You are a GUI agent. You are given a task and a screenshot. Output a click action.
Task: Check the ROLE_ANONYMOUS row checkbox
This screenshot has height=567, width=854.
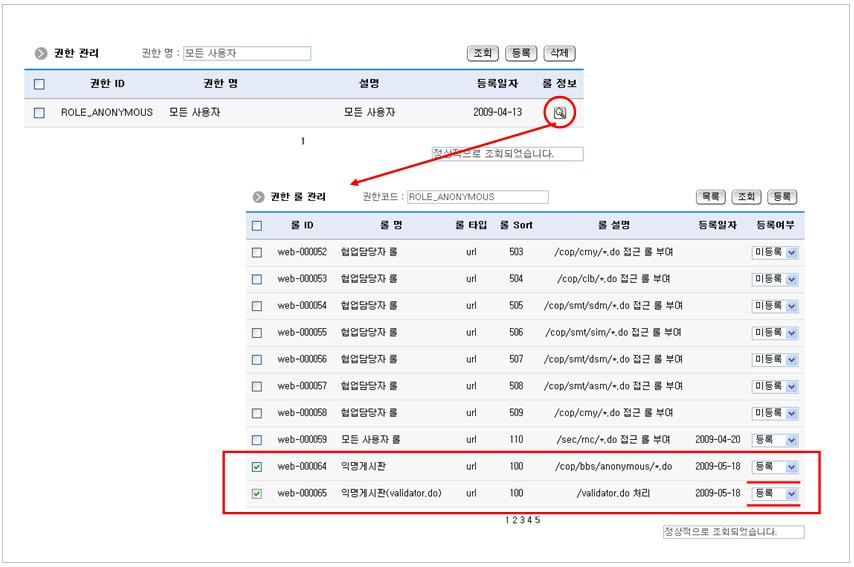pyautogui.click(x=40, y=113)
